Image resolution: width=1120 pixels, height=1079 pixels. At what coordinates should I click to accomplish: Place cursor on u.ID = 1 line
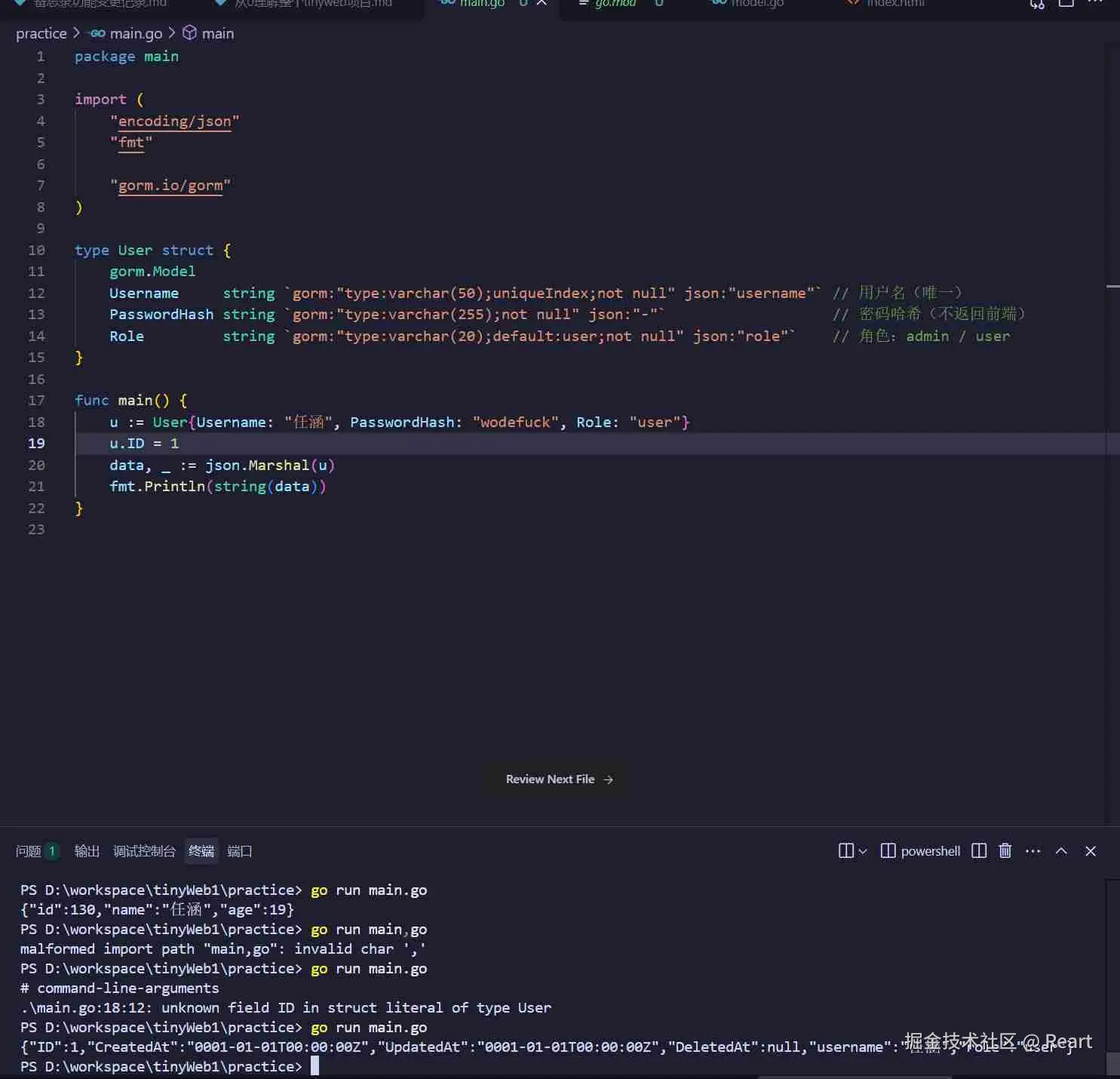click(x=144, y=444)
